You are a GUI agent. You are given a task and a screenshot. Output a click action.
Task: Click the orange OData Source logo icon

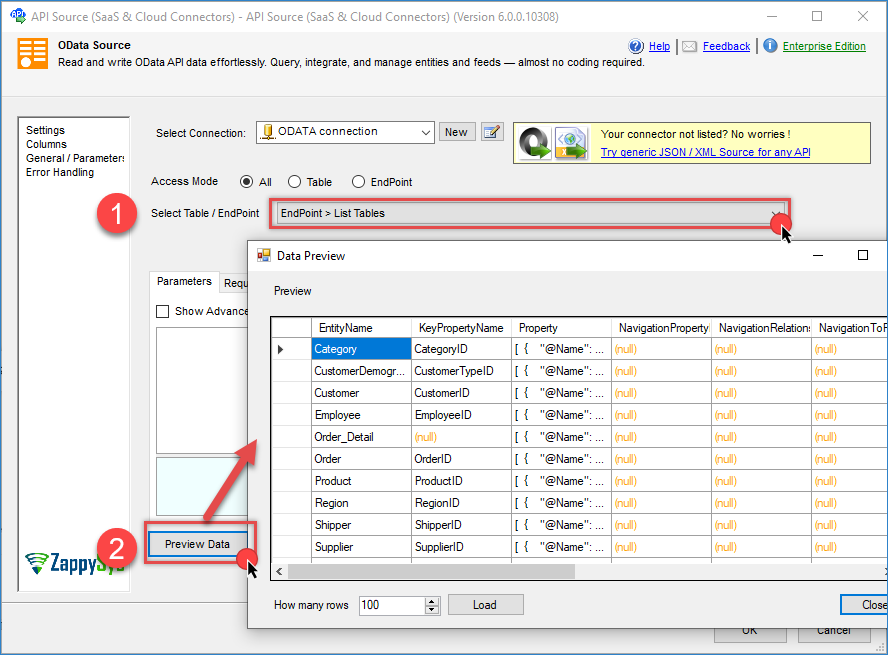click(x=32, y=53)
